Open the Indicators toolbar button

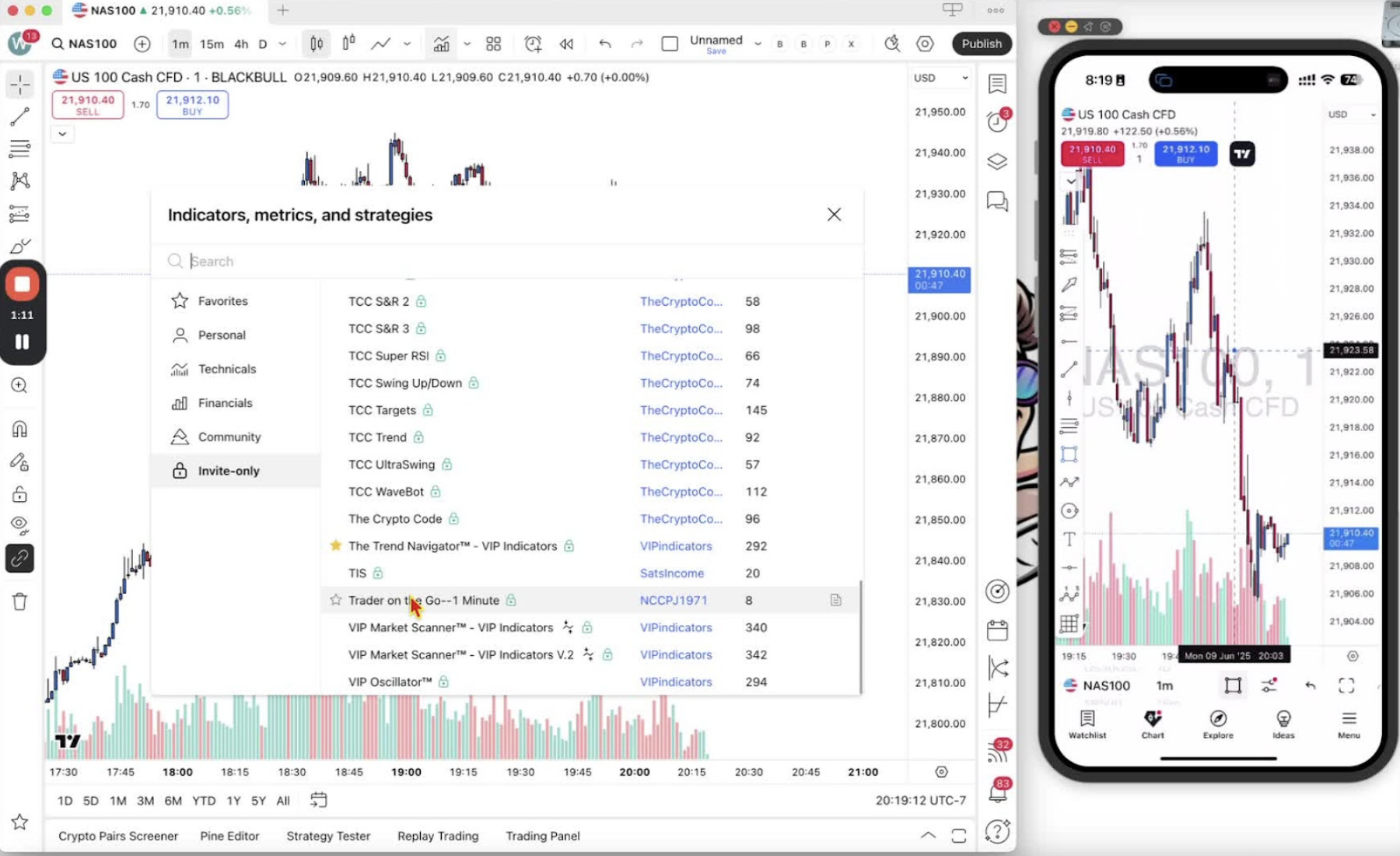441,44
